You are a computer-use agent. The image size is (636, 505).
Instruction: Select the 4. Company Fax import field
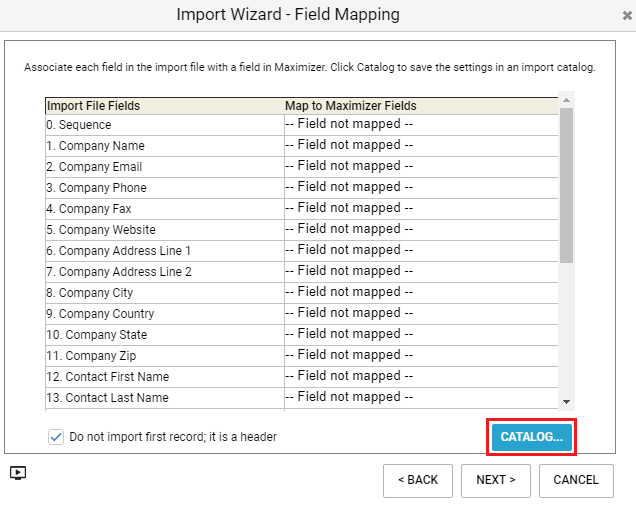point(165,208)
